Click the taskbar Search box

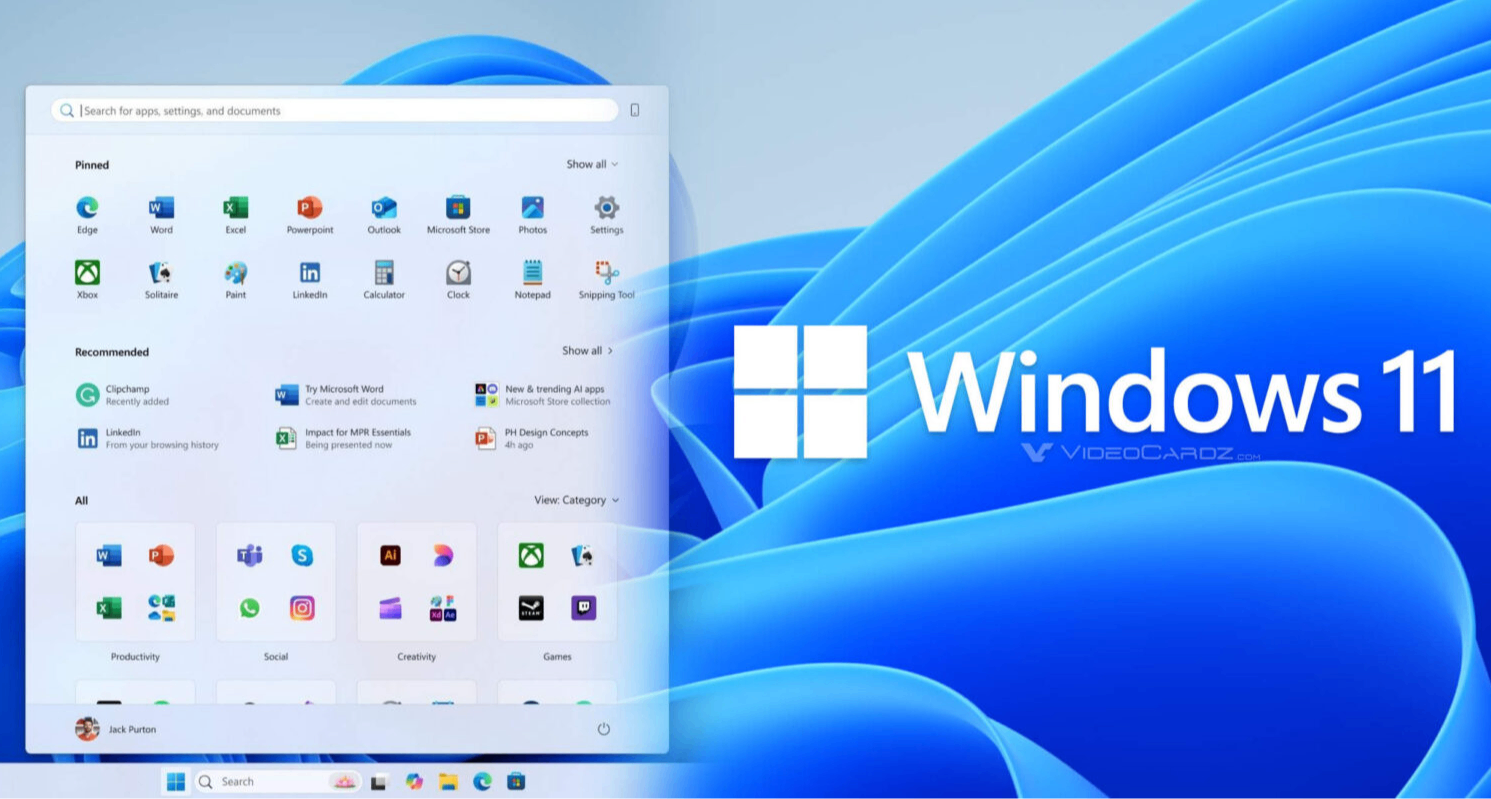click(x=277, y=781)
